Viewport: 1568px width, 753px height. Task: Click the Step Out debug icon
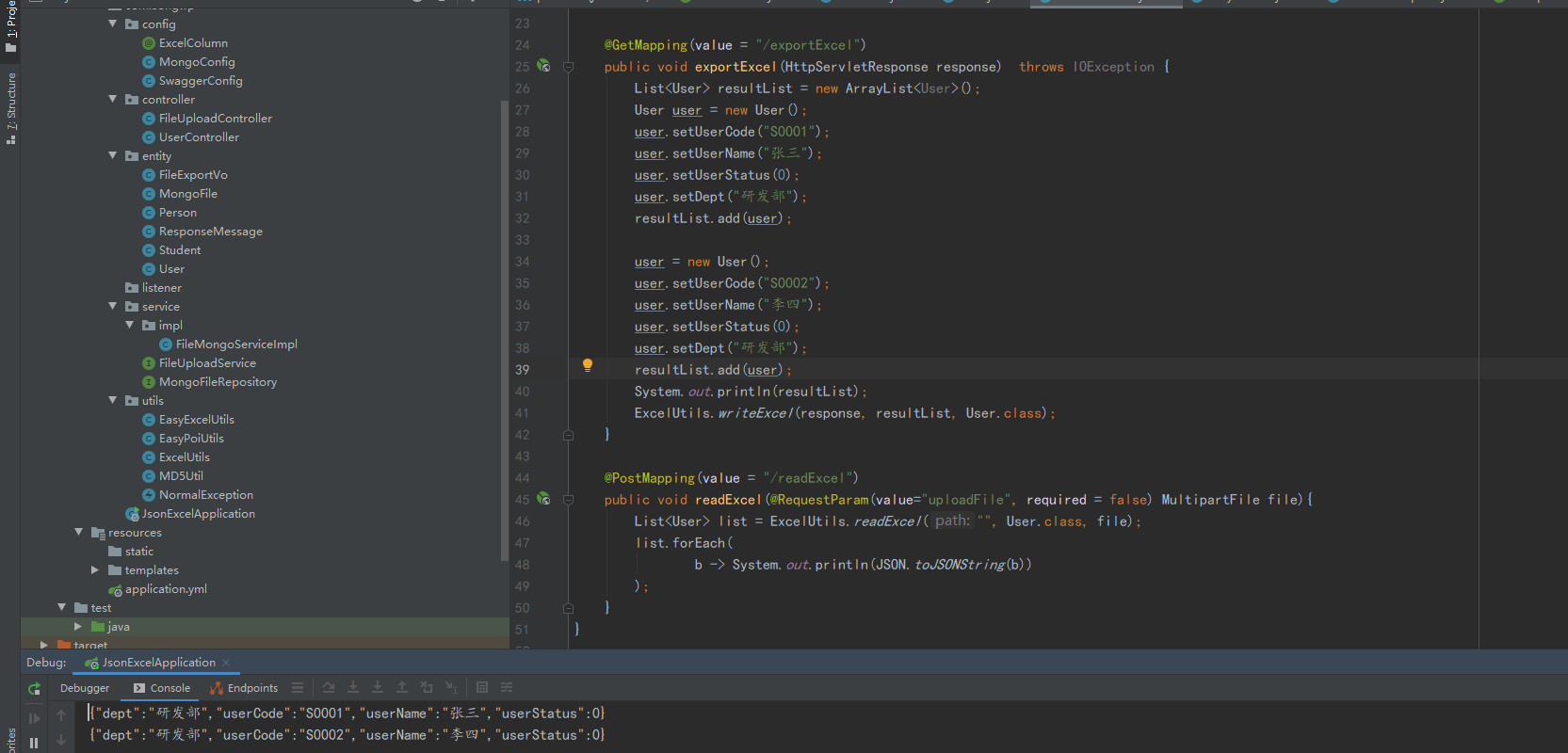(402, 688)
